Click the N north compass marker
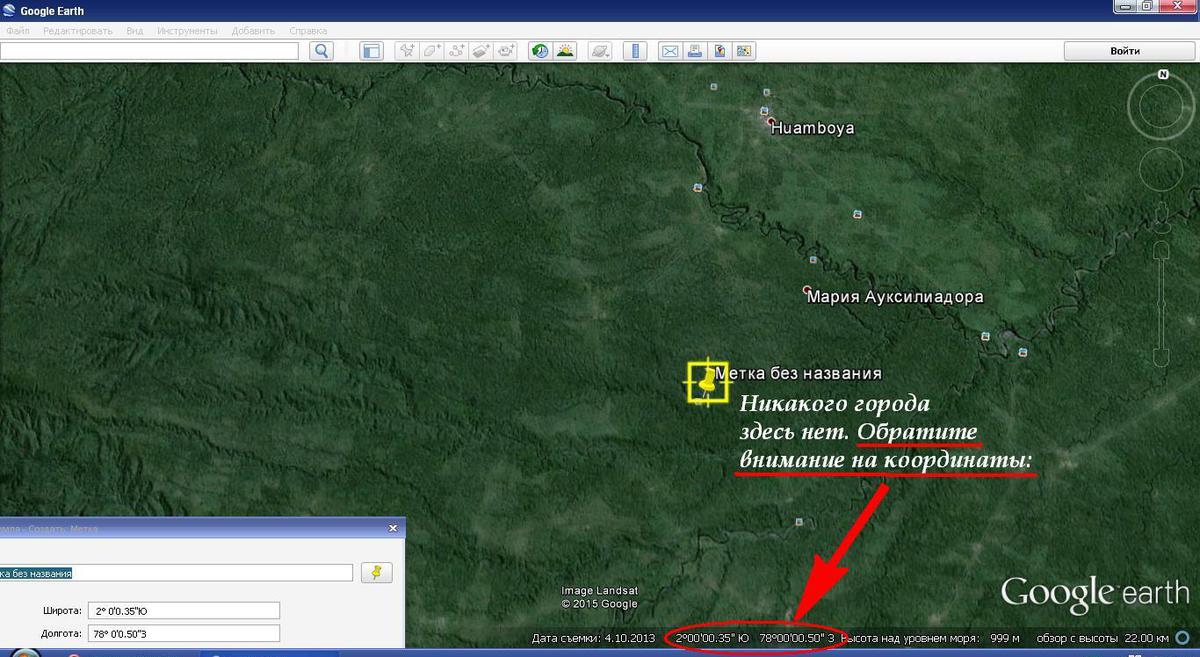Screen dimensions: 1200x657 click(1163, 75)
